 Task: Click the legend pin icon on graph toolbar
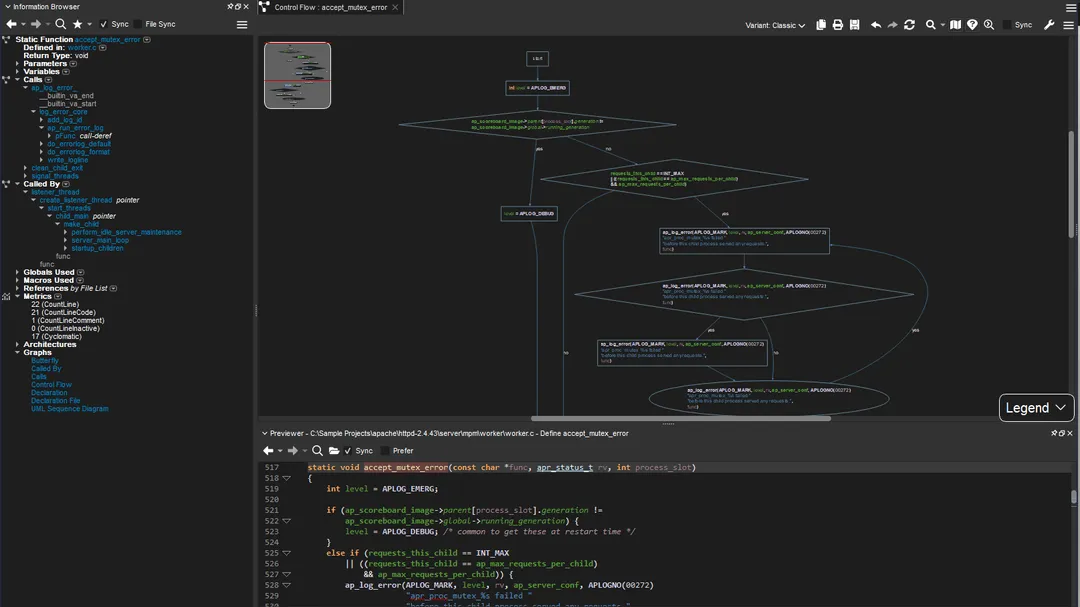[x=972, y=24]
